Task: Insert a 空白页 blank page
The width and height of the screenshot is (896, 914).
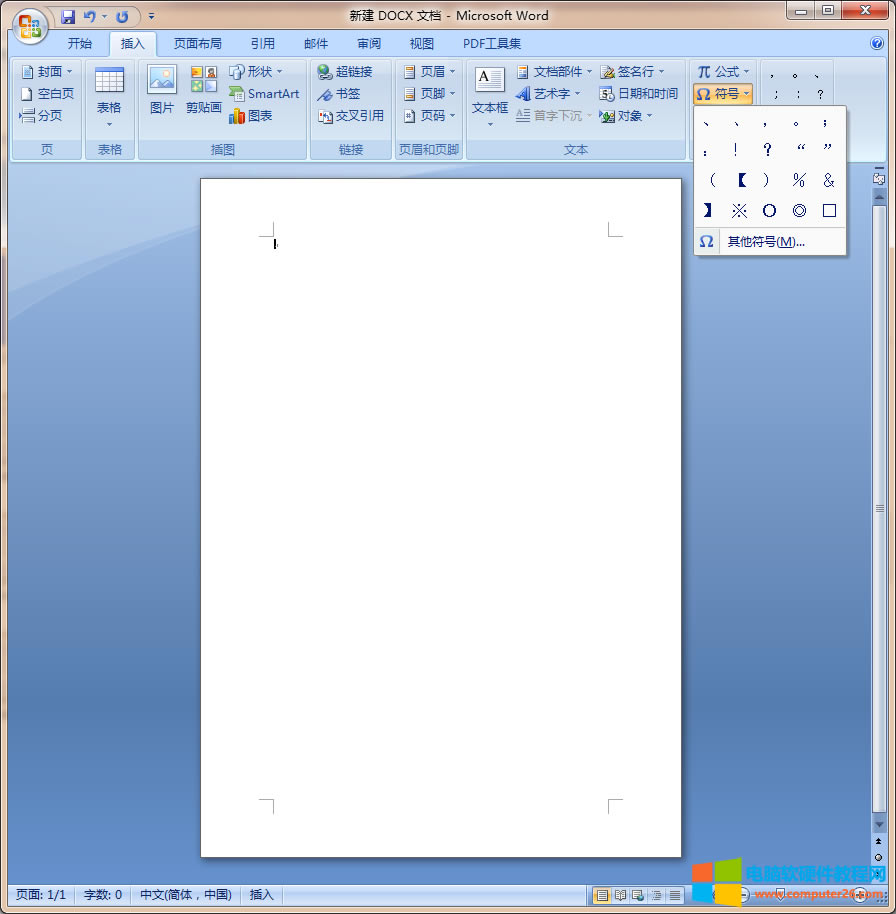Action: 47,94
